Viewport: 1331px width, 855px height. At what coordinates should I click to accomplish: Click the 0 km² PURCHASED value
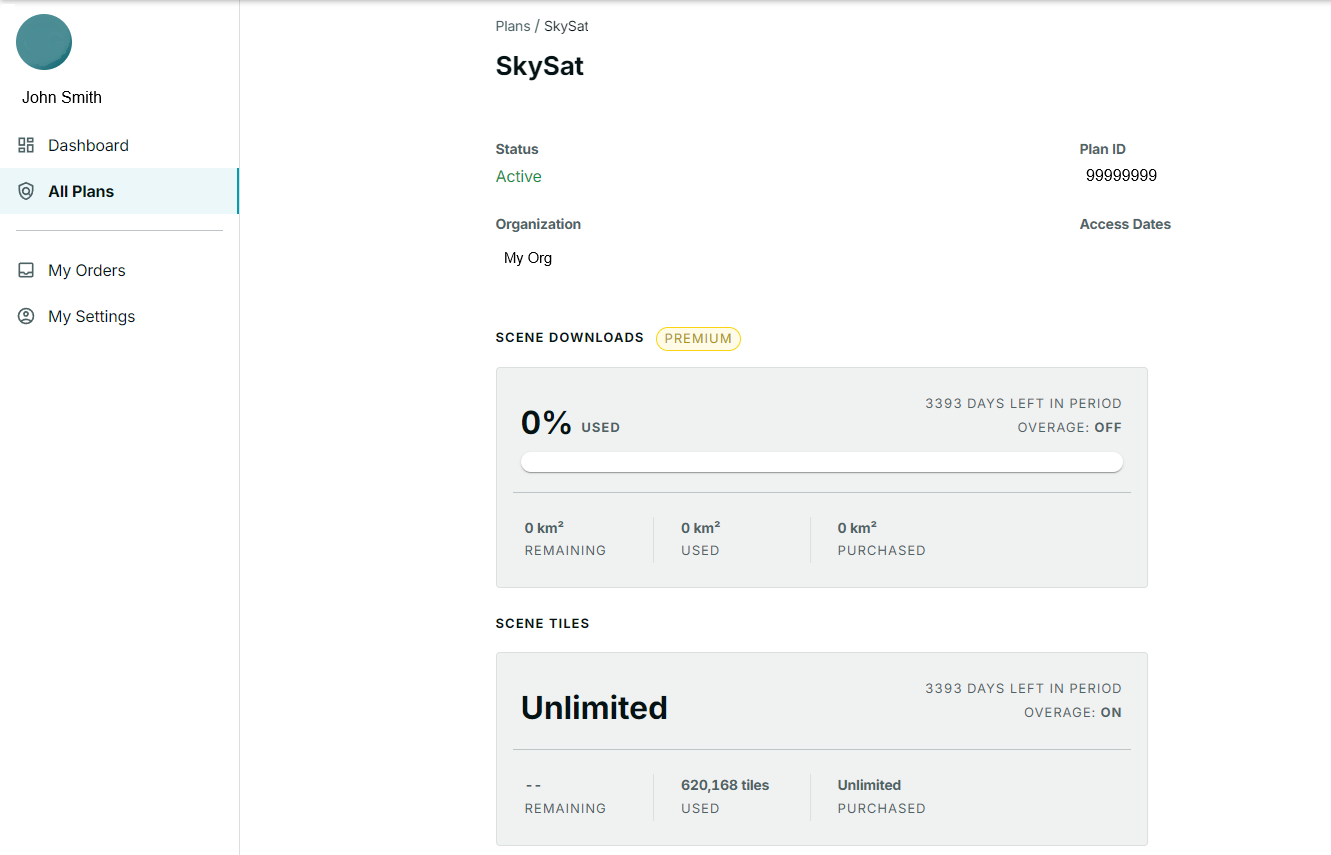[x=857, y=527]
